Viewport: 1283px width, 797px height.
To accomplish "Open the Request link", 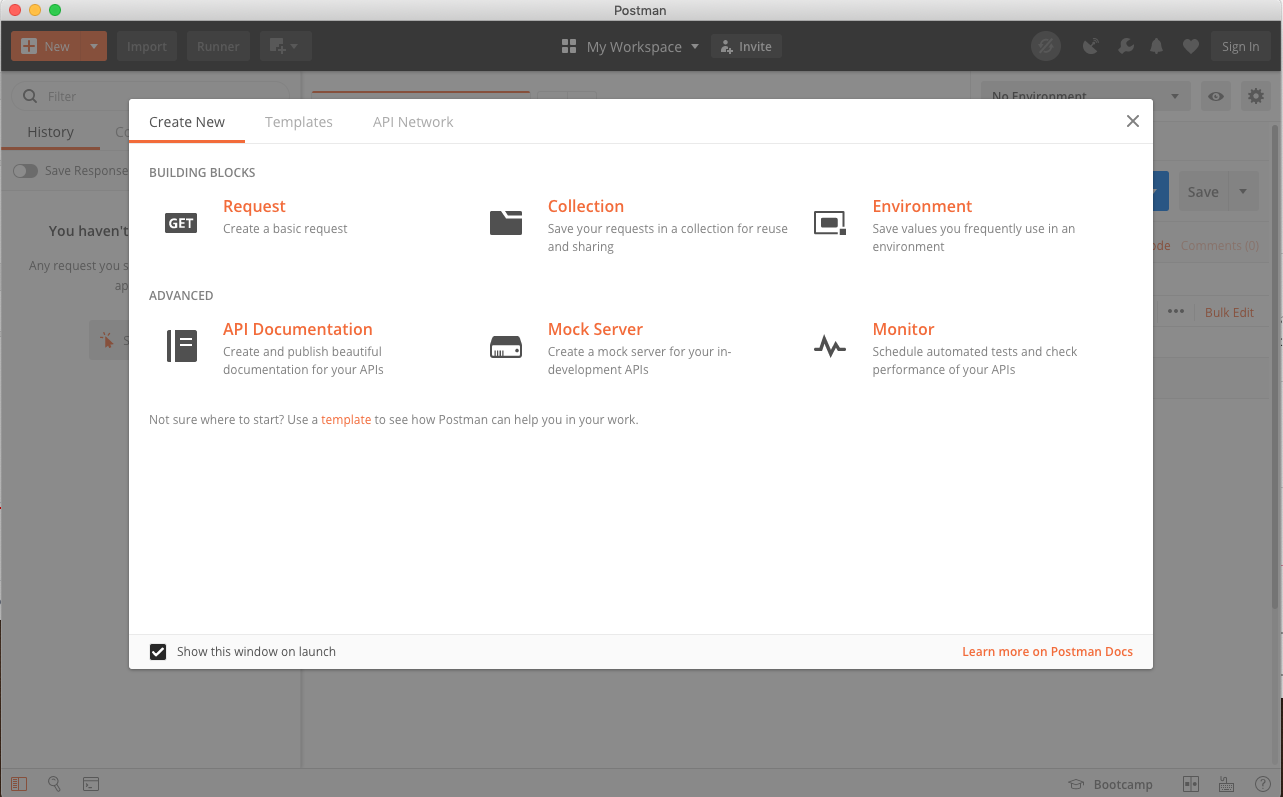I will [x=254, y=206].
